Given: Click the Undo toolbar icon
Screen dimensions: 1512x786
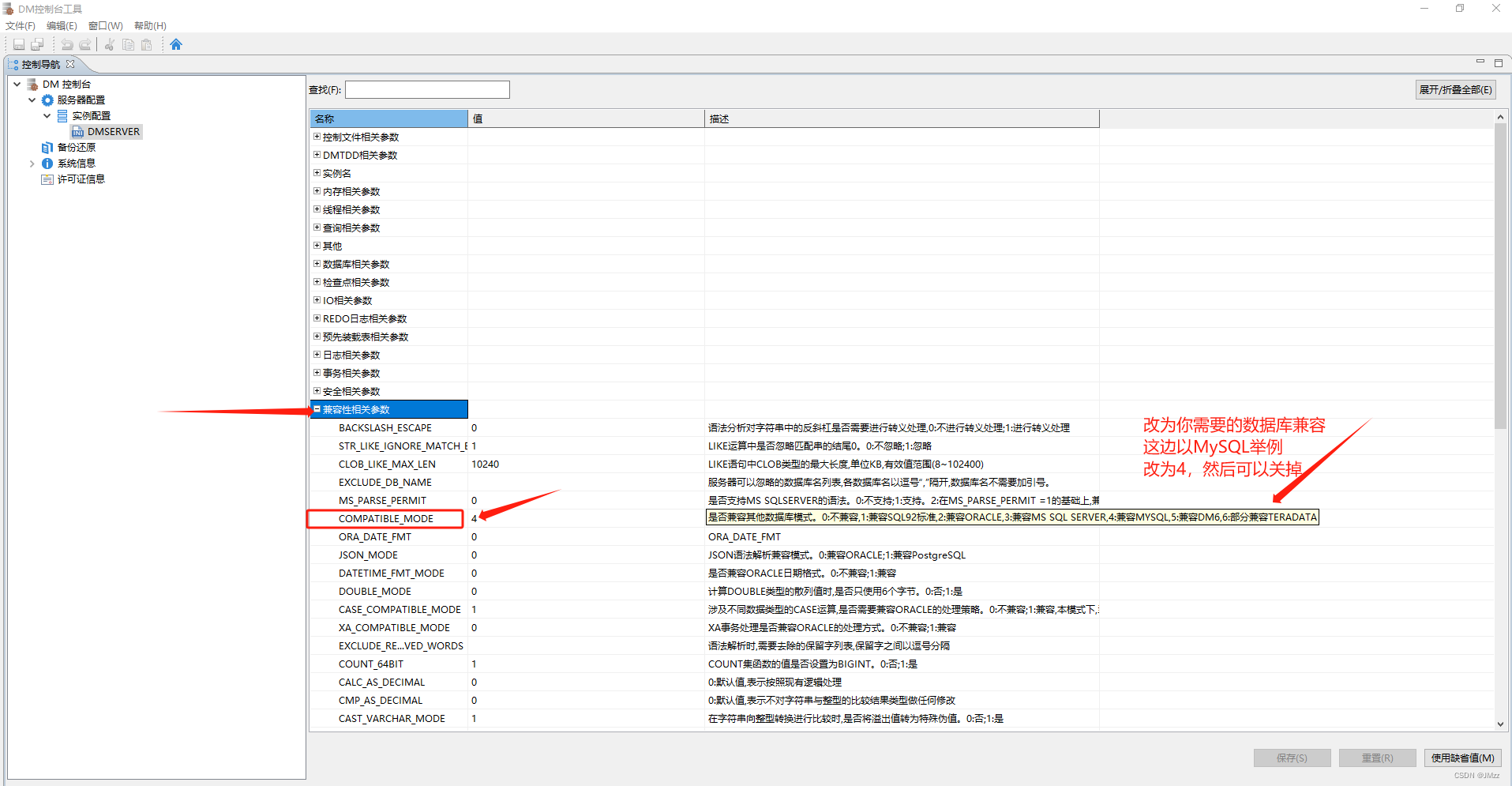Looking at the screenshot, I should (66, 45).
